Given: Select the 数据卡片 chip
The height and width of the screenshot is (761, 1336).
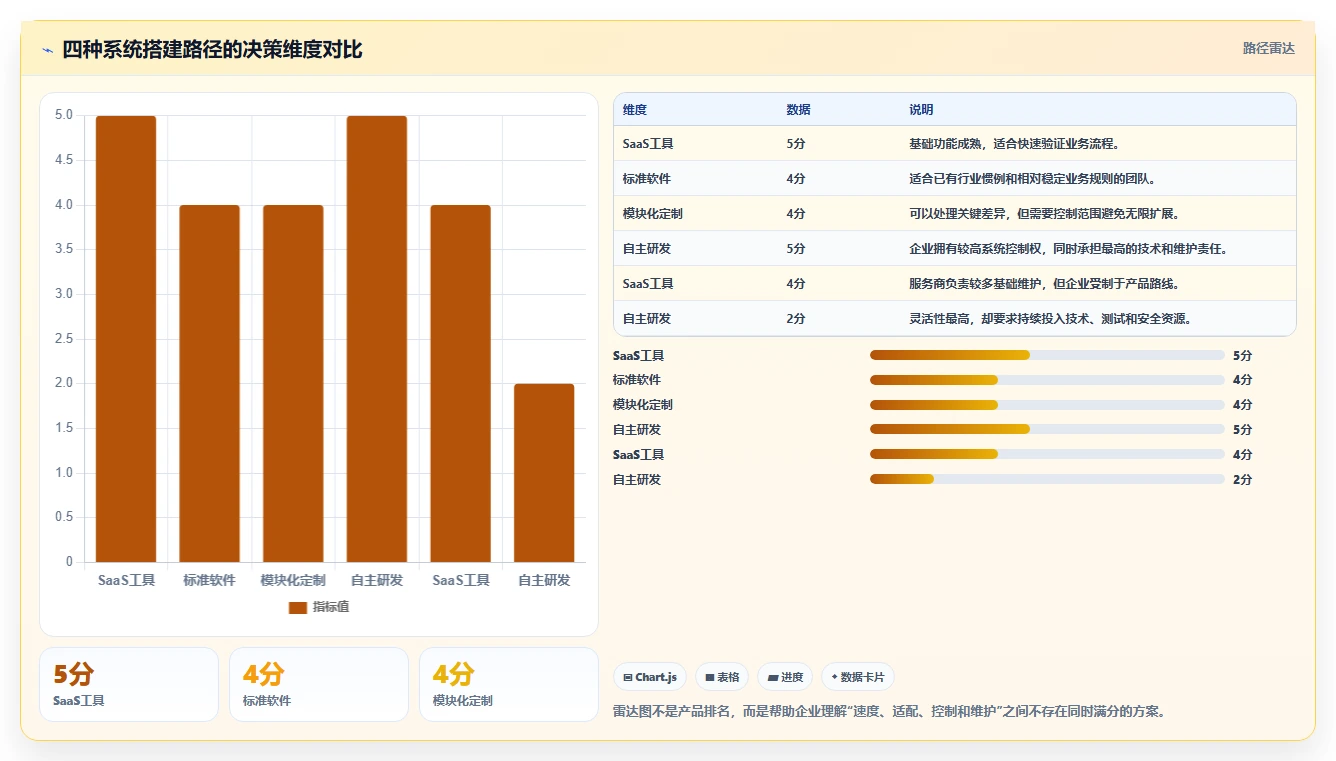Looking at the screenshot, I should (858, 677).
